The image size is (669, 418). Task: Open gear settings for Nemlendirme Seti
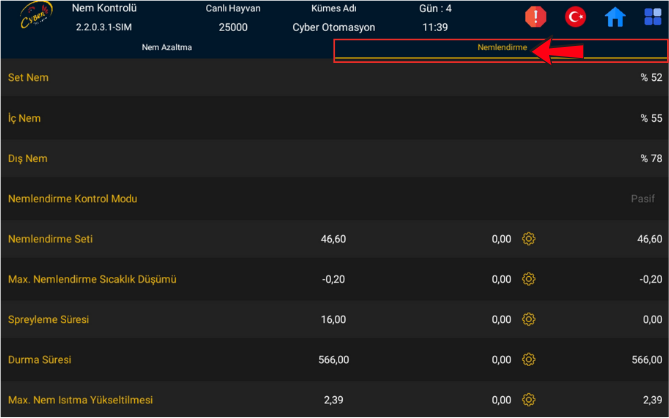pos(529,239)
